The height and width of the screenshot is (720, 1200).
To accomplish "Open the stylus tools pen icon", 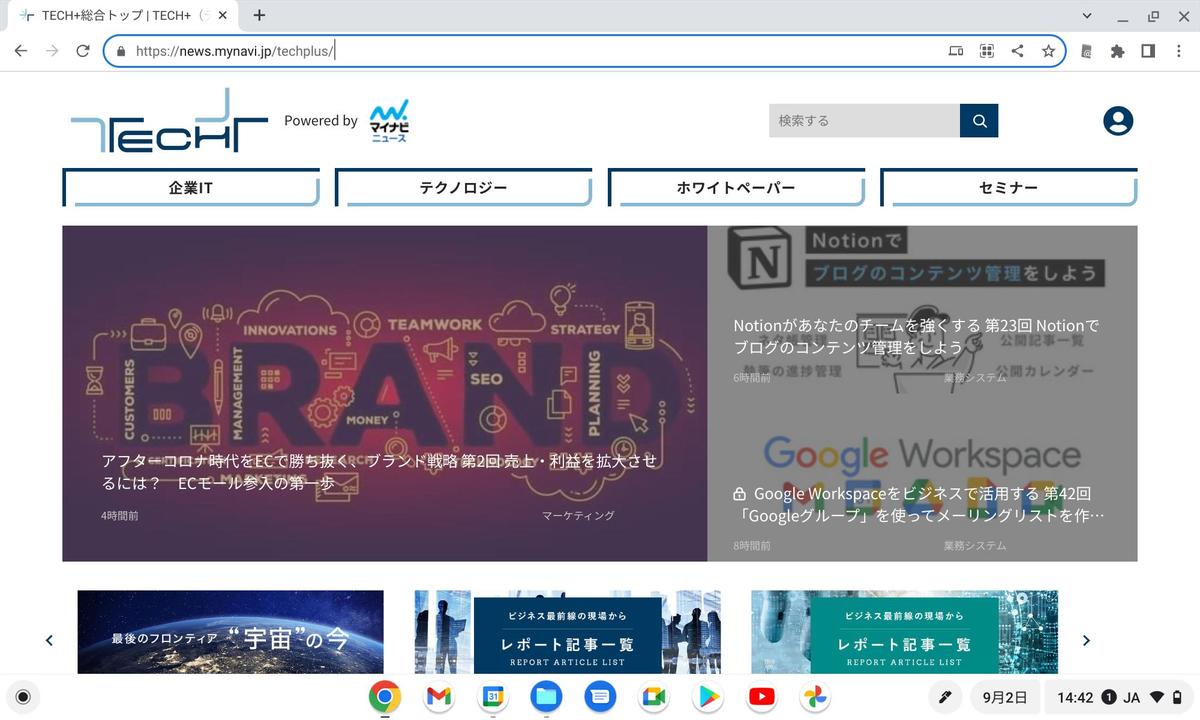I will point(944,697).
